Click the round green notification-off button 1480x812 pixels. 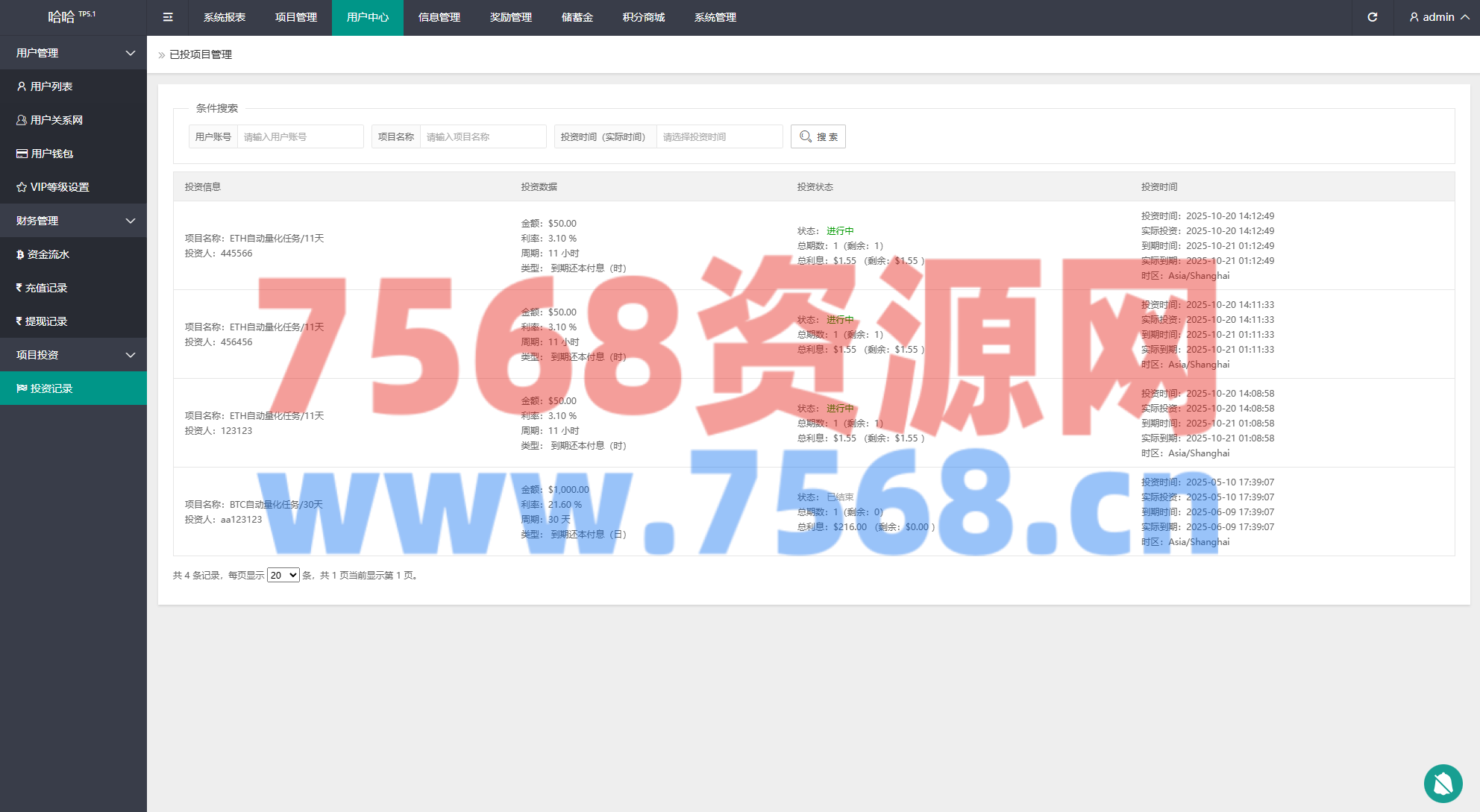(1443, 783)
